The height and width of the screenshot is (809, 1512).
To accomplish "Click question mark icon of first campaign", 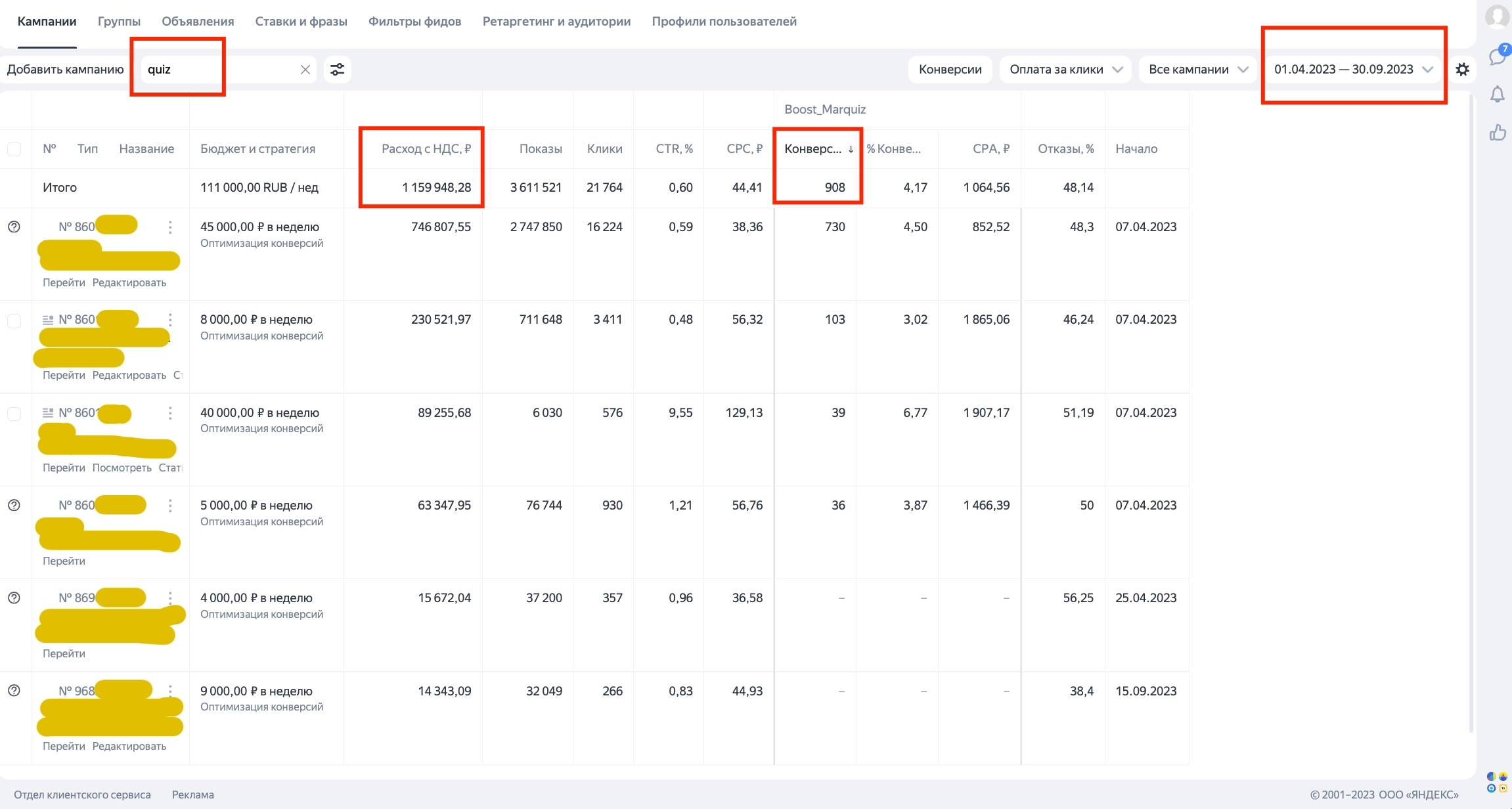I will tap(14, 227).
